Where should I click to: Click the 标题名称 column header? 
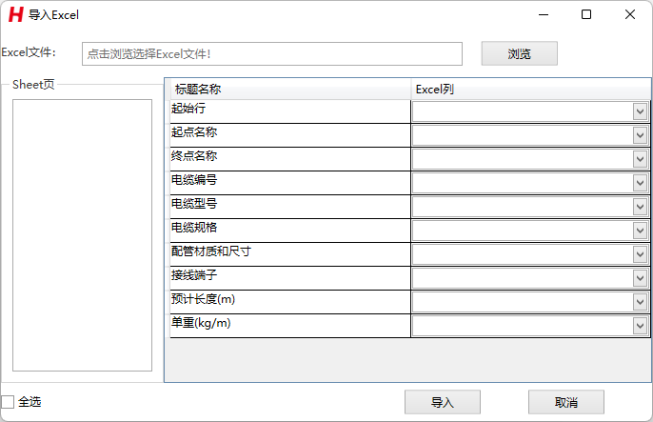click(290, 89)
